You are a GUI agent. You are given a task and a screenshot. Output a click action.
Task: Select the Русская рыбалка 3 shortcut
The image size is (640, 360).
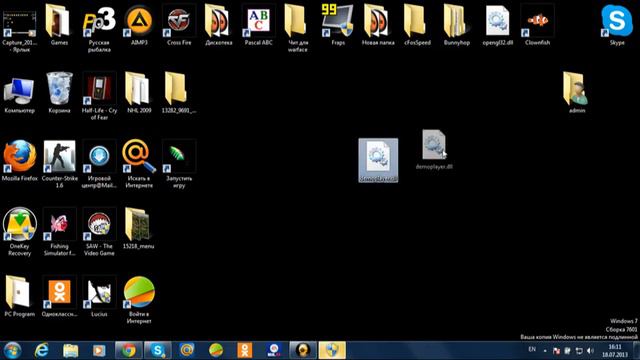tap(99, 29)
